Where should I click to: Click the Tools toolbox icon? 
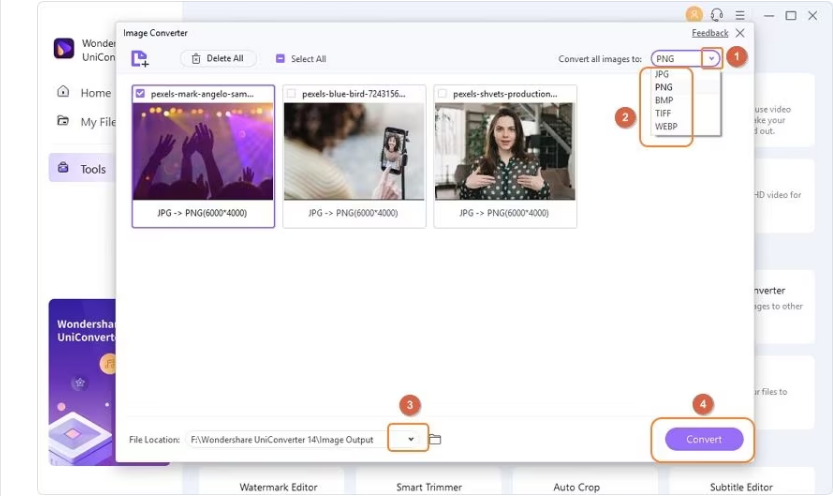[63, 168]
